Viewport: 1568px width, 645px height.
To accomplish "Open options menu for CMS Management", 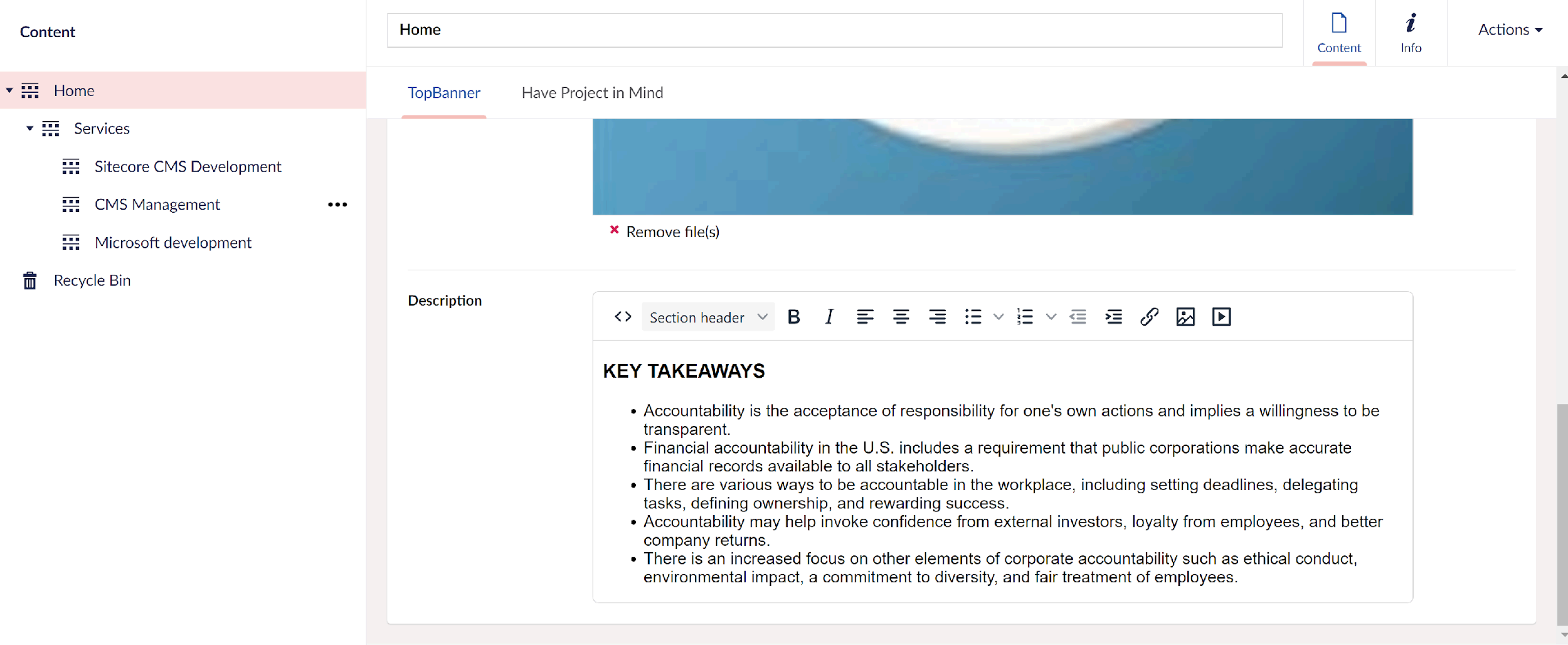I will click(337, 205).
